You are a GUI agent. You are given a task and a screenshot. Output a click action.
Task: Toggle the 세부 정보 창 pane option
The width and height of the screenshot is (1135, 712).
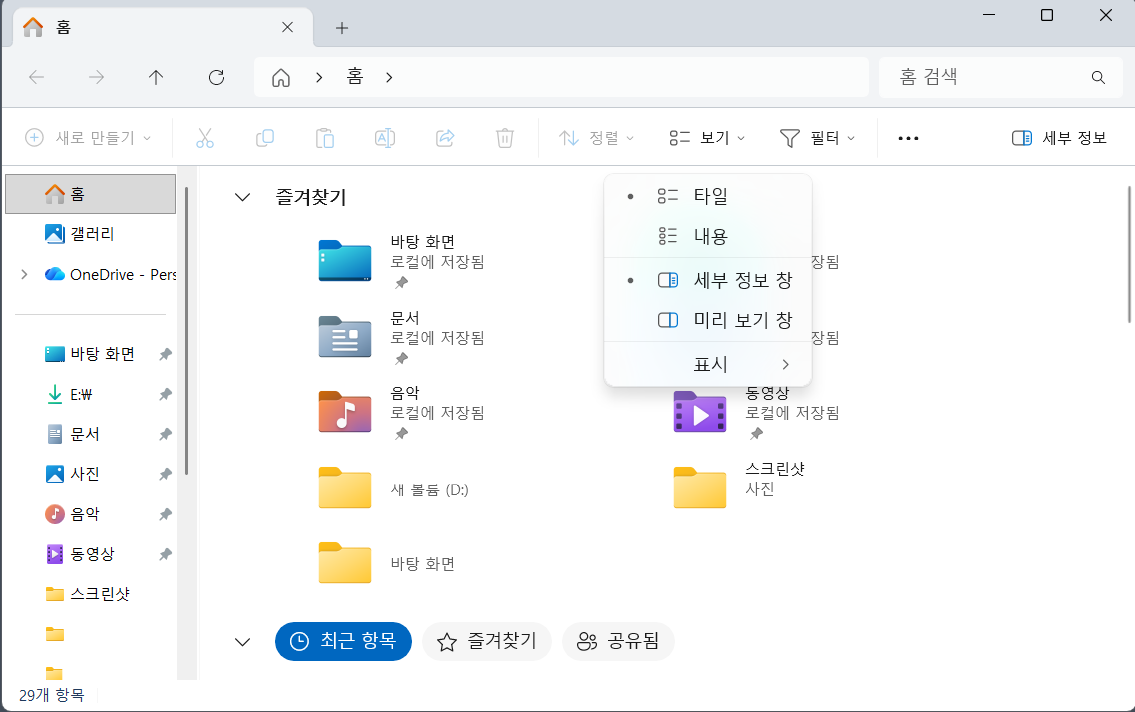click(708, 280)
